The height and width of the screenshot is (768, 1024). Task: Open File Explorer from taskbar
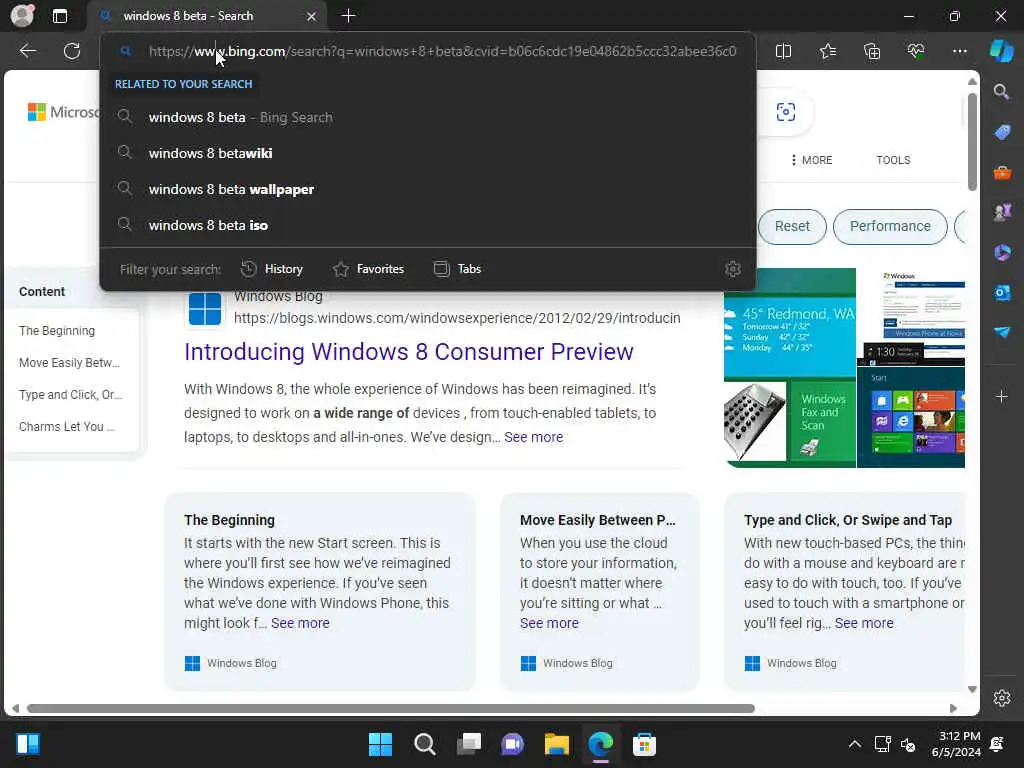click(x=557, y=744)
